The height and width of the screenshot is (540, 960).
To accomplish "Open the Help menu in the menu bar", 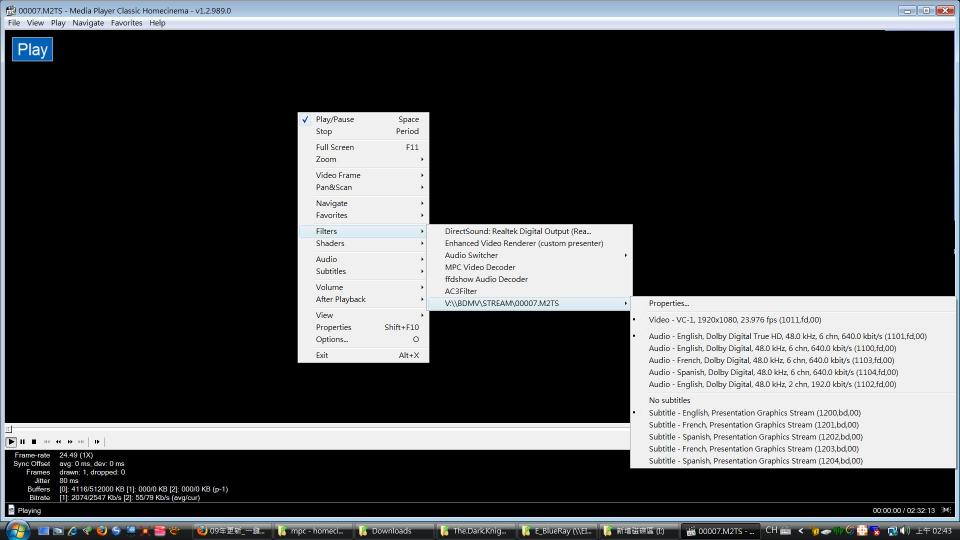I will pos(157,23).
